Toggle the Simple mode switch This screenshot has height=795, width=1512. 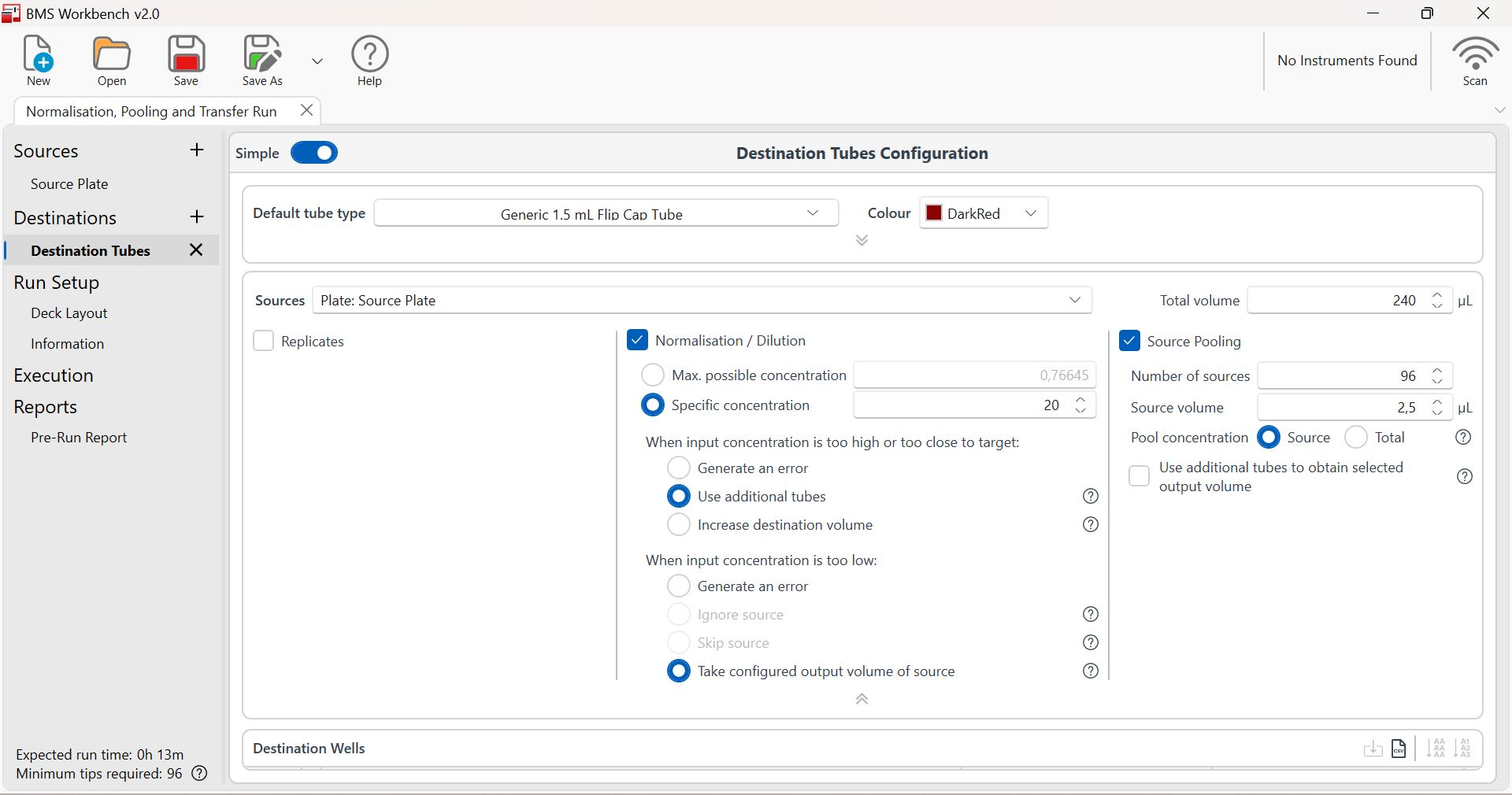coord(313,153)
